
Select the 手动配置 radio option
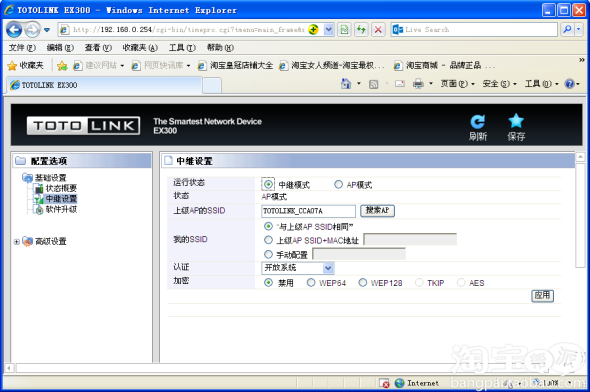click(x=268, y=254)
